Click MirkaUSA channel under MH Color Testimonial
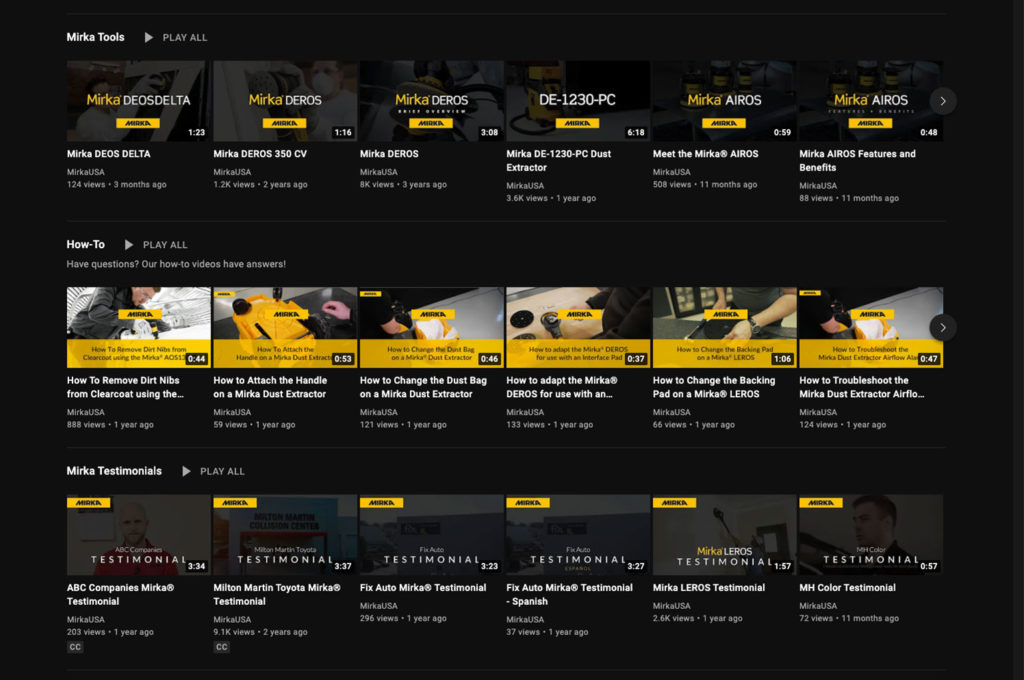The height and width of the screenshot is (680, 1024). pos(818,606)
